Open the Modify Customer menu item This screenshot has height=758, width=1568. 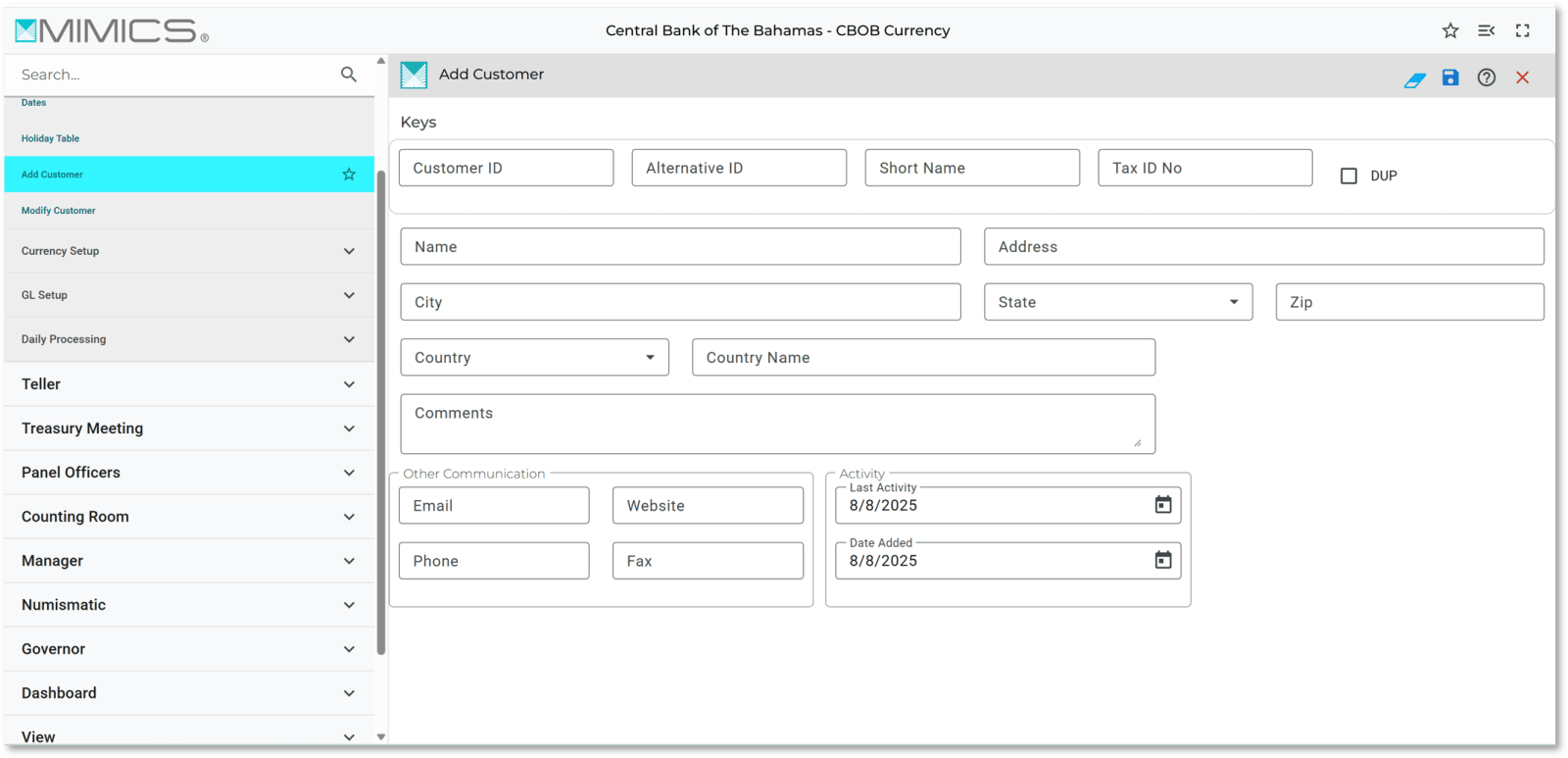pyautogui.click(x=189, y=211)
